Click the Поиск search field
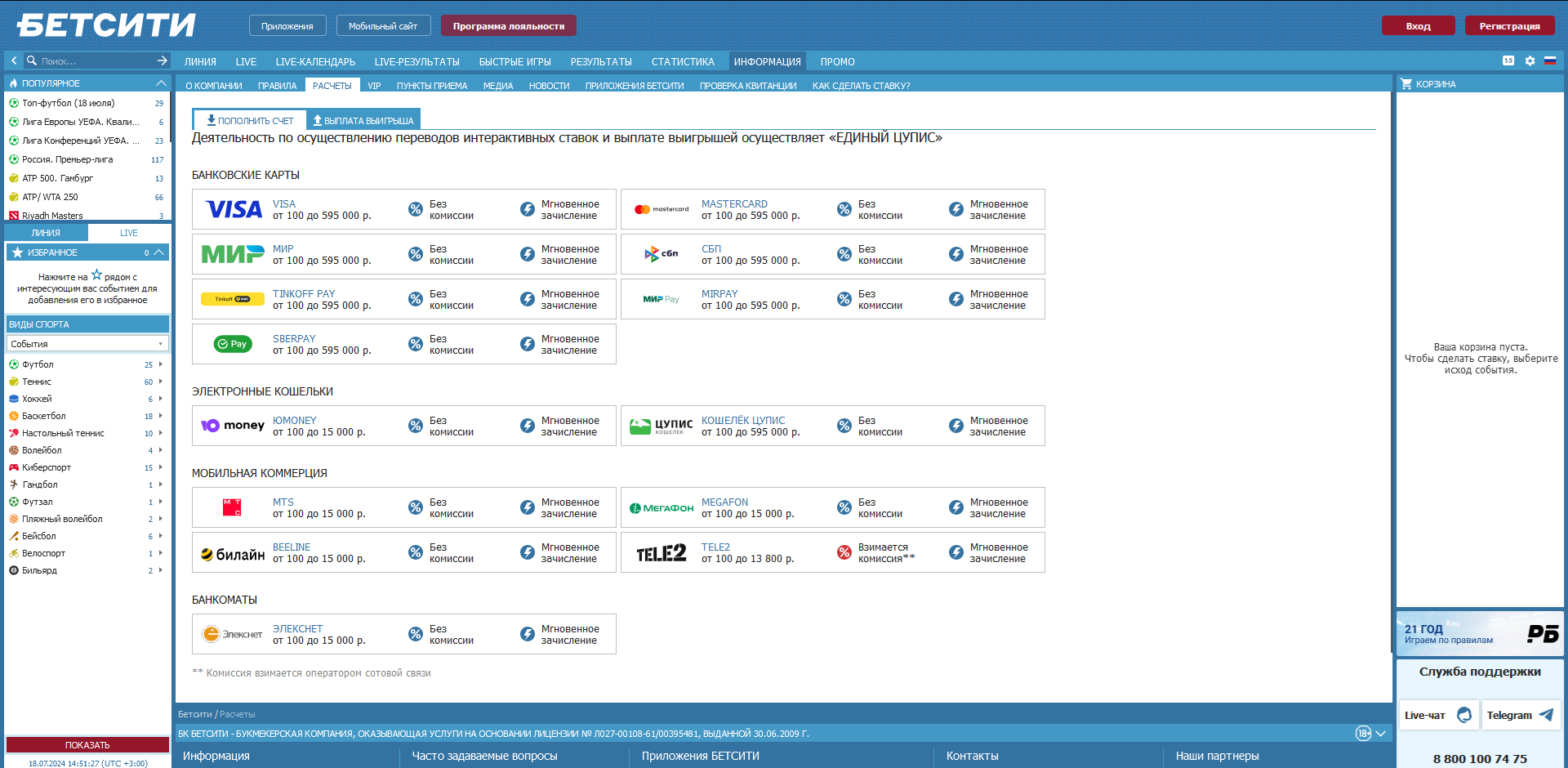This screenshot has height=768, width=1568. [96, 60]
